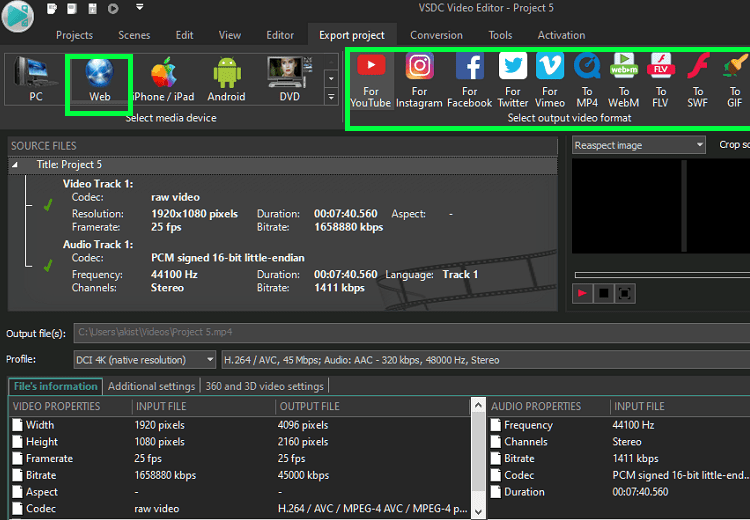
Task: Open 360 and 3D video settings tab
Action: click(265, 386)
